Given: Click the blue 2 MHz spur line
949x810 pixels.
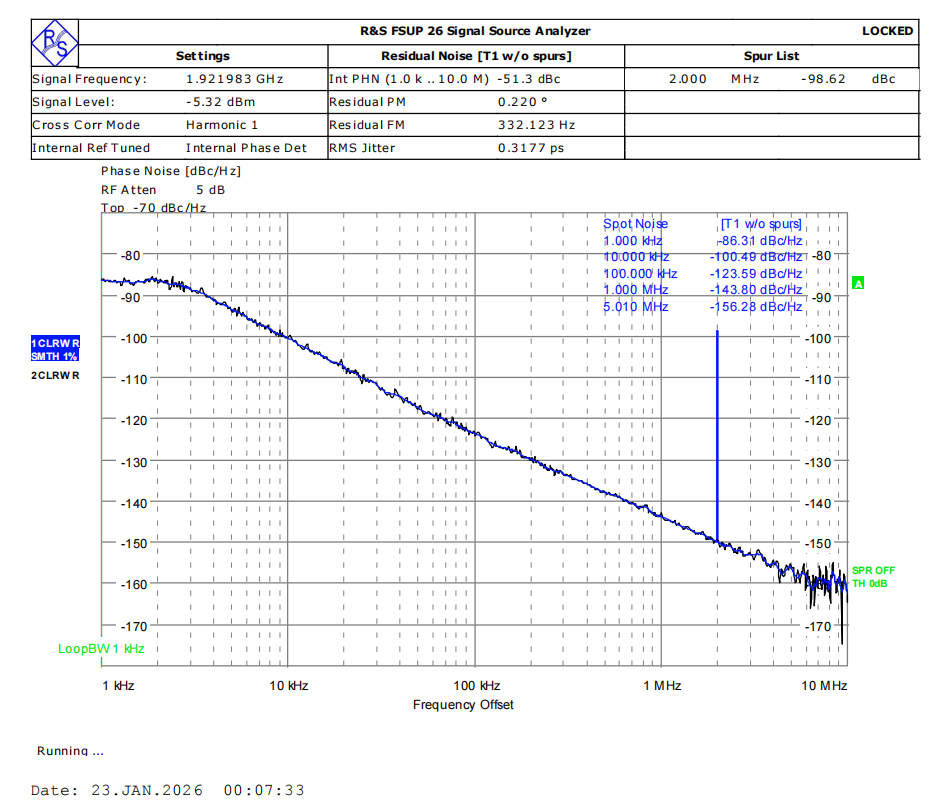Looking at the screenshot, I should click(x=717, y=430).
